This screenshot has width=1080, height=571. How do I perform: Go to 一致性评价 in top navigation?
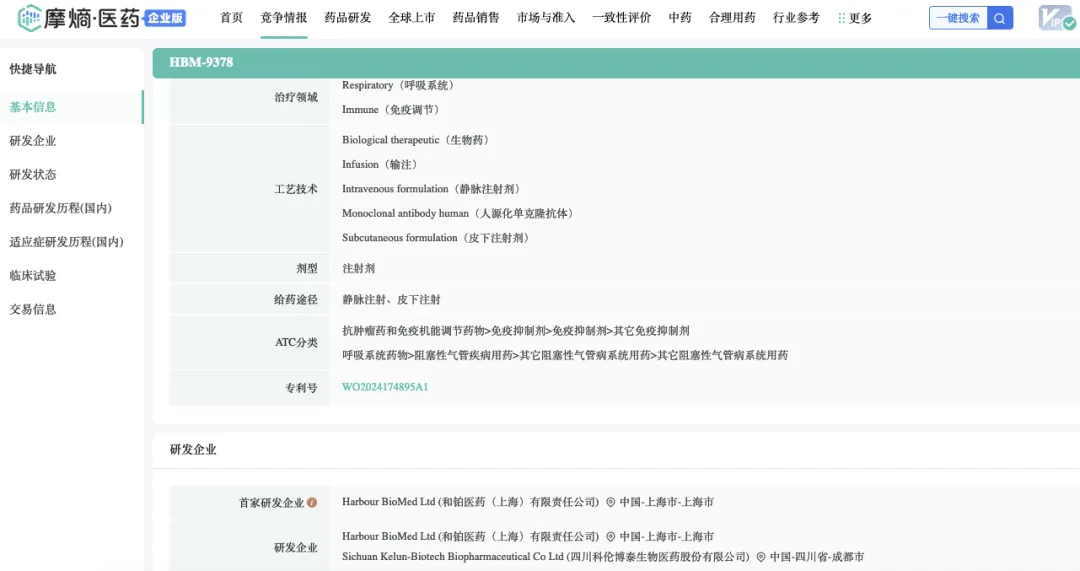(621, 18)
